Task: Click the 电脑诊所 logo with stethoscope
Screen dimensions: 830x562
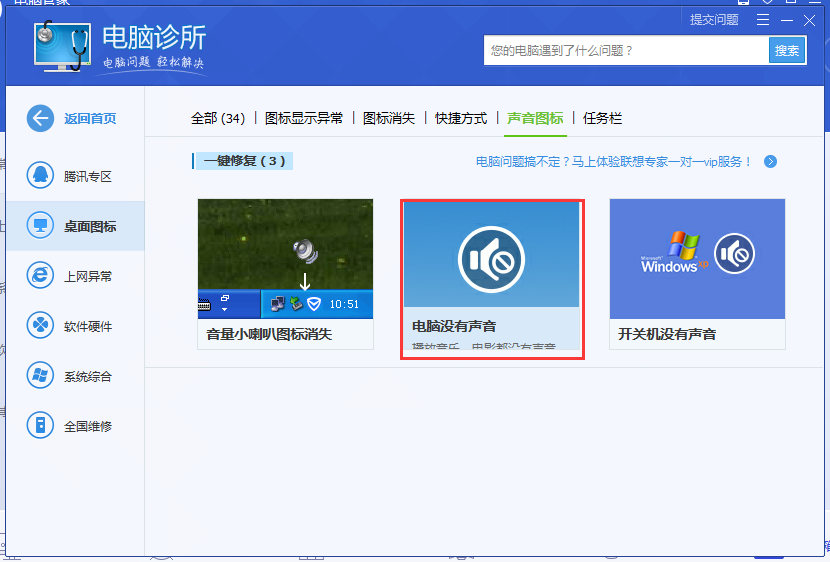Action: 62,47
